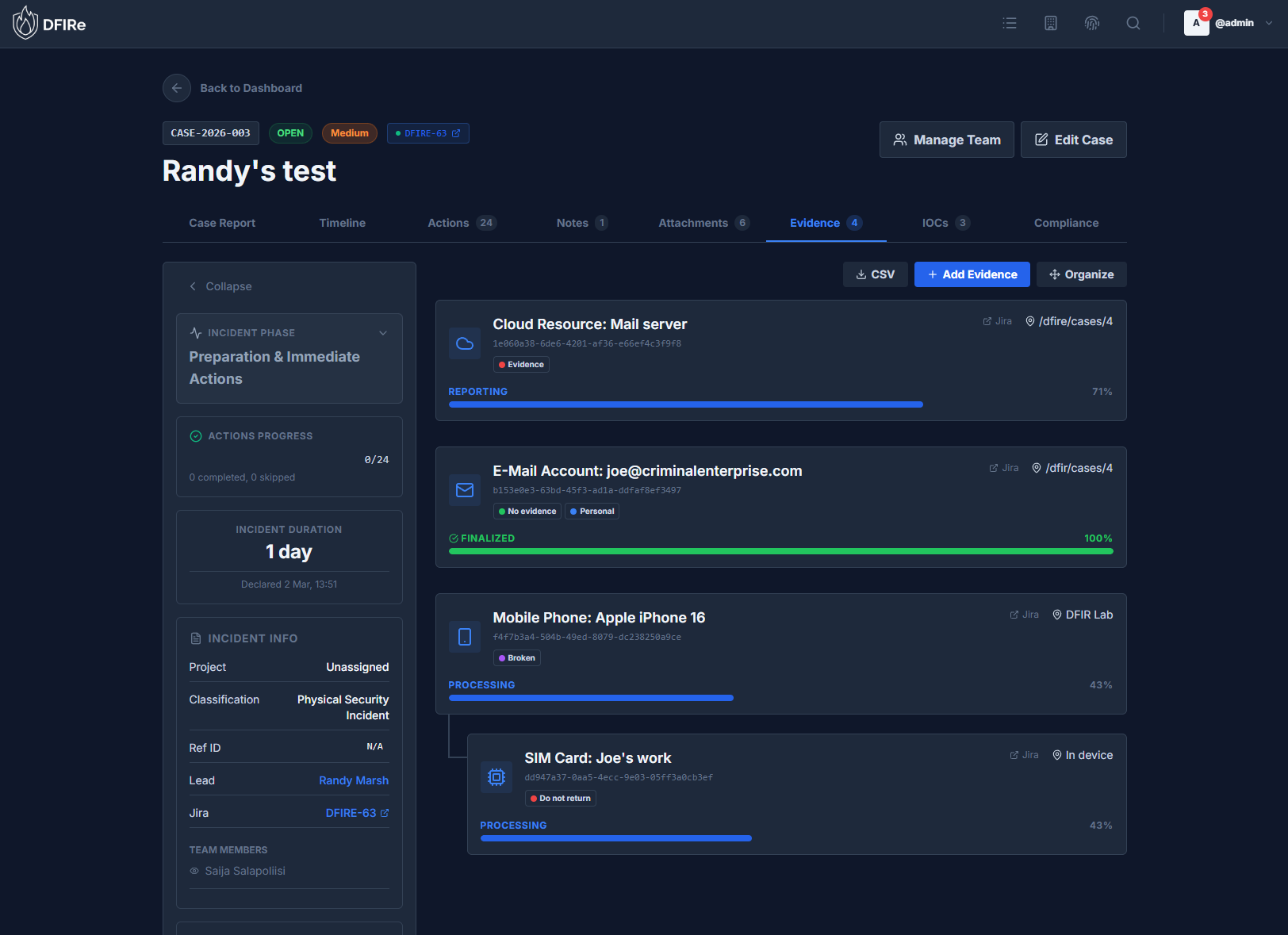The height and width of the screenshot is (935, 1288).
Task: Collapse the left sidebar panel
Action: (x=220, y=286)
